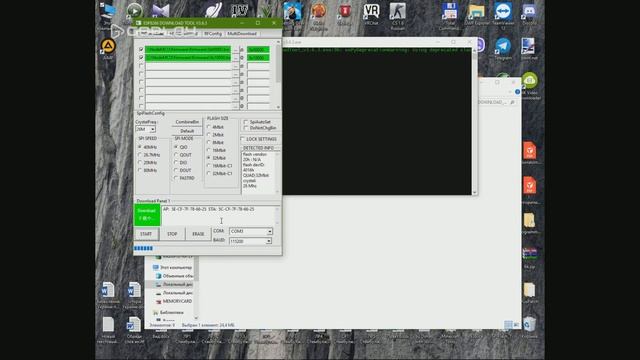Open the CrystalFreq 26M dropdown

pos(152,129)
